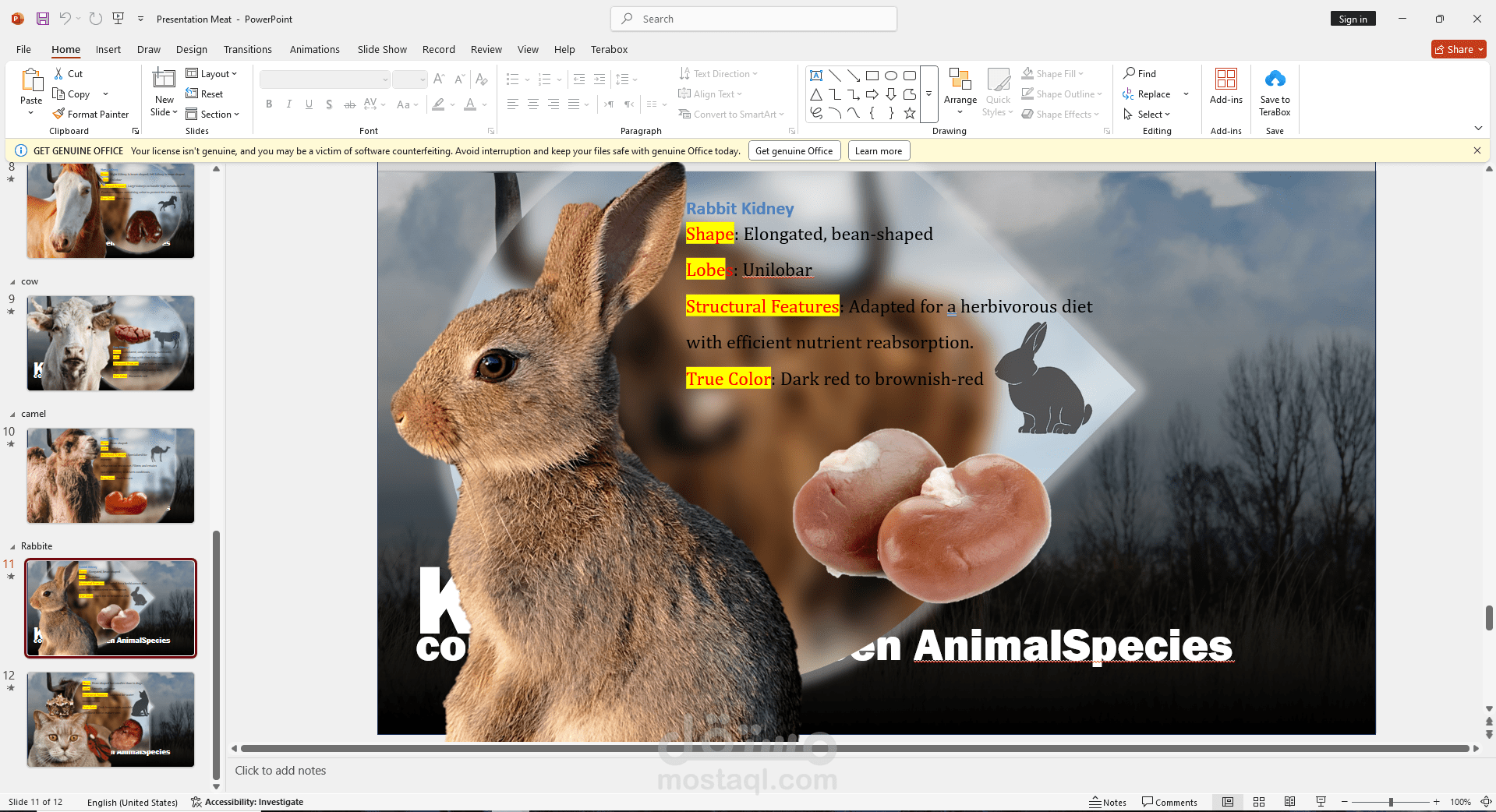Toggle Underline formatting
This screenshot has height=812, width=1496.
pyautogui.click(x=309, y=104)
